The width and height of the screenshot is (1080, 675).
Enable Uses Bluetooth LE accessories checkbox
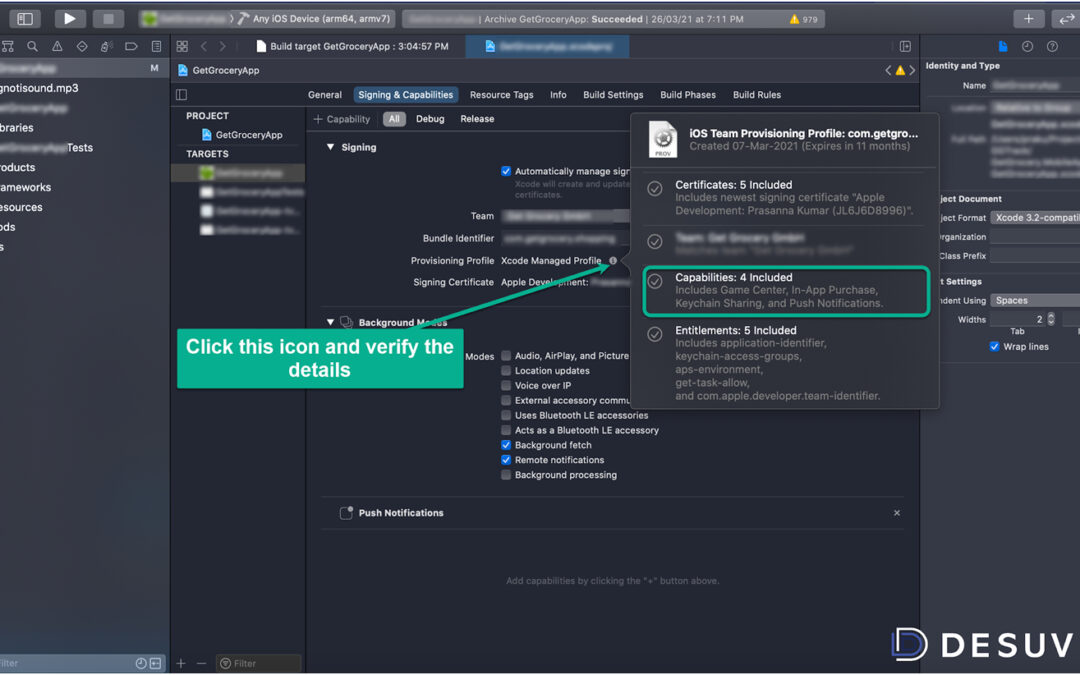(x=506, y=415)
